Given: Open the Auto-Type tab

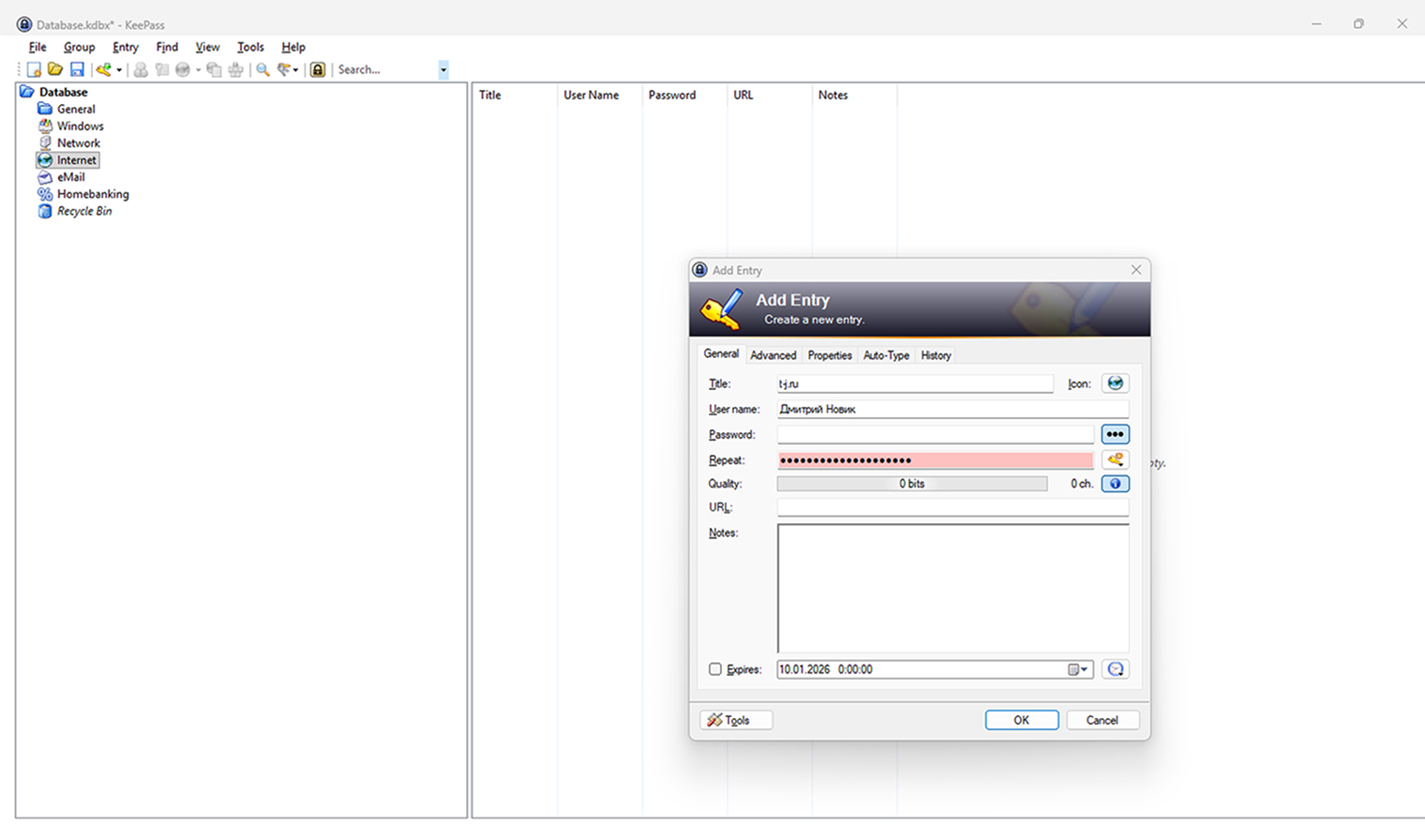Looking at the screenshot, I should (x=886, y=355).
